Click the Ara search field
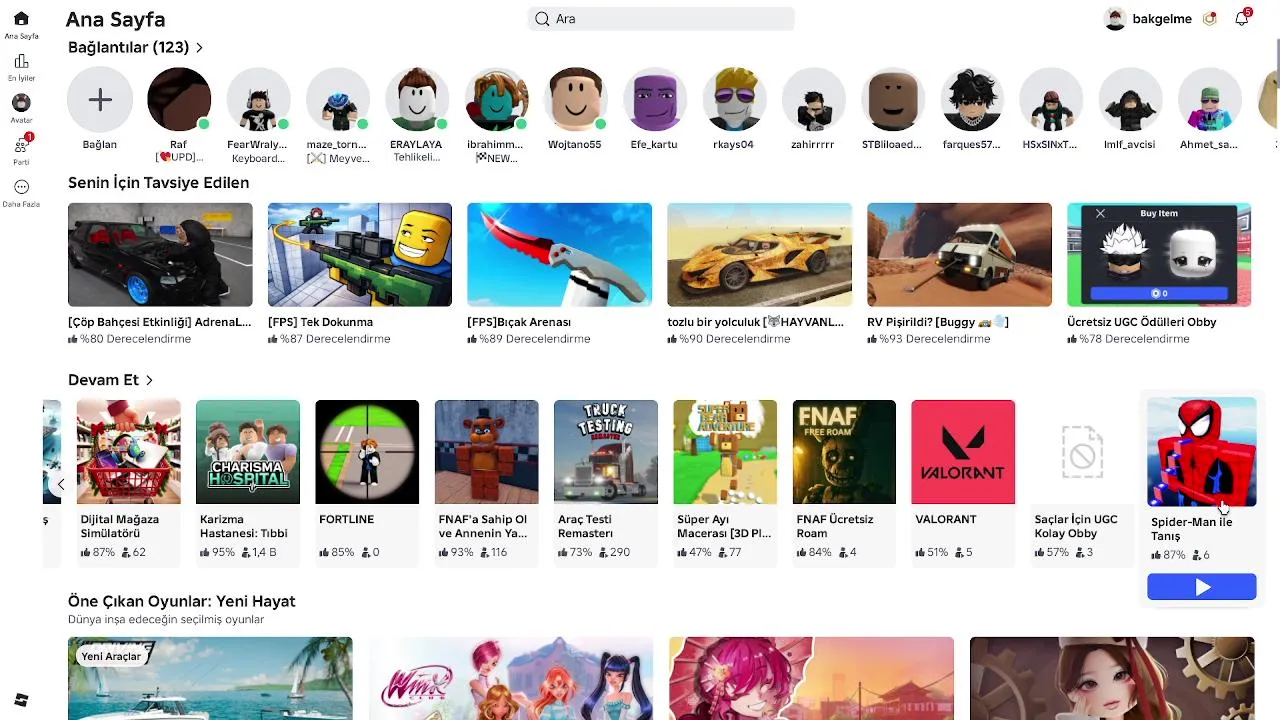1280x720 pixels. point(661,18)
